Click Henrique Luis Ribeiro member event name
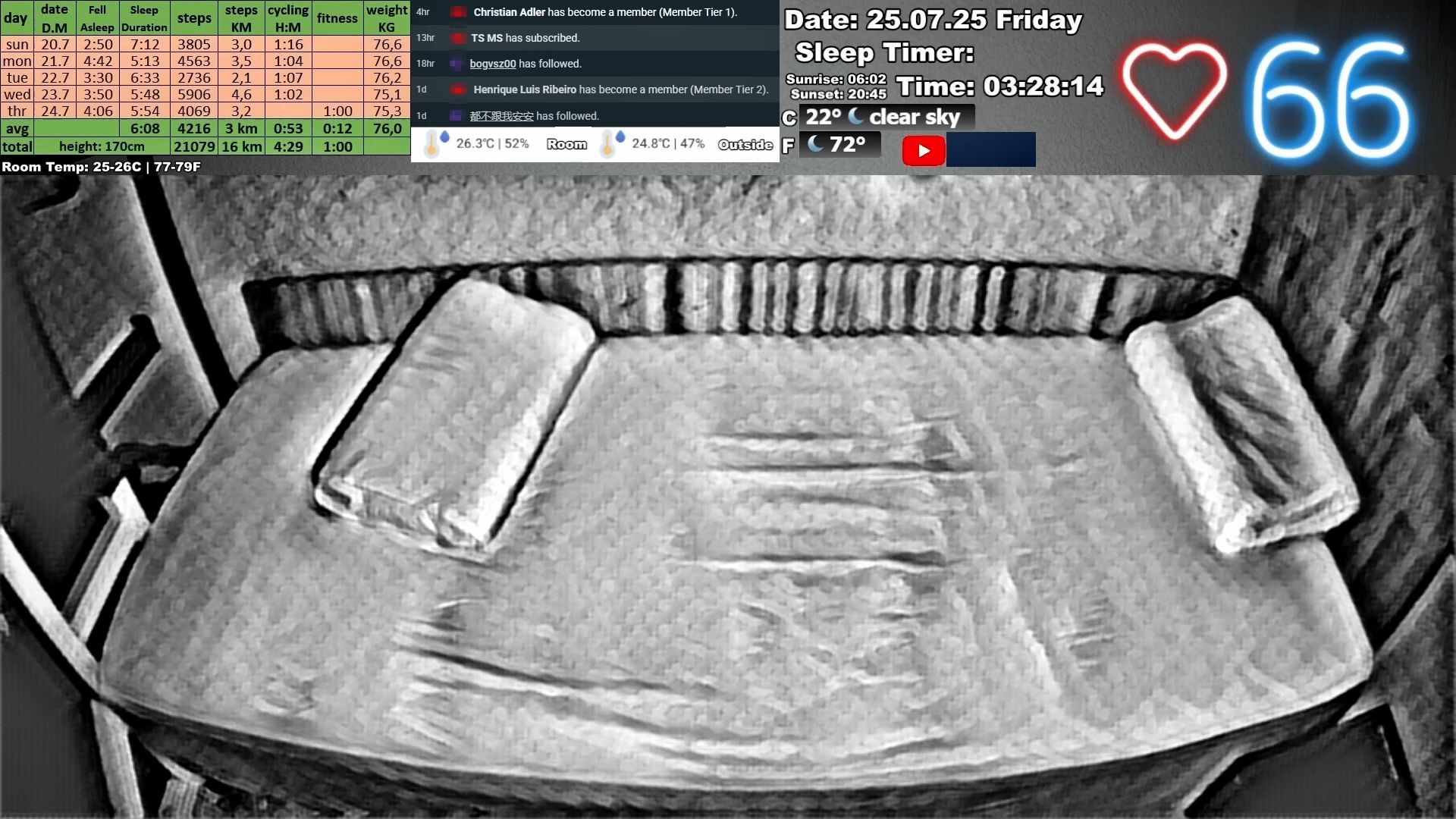1456x819 pixels. tap(525, 89)
